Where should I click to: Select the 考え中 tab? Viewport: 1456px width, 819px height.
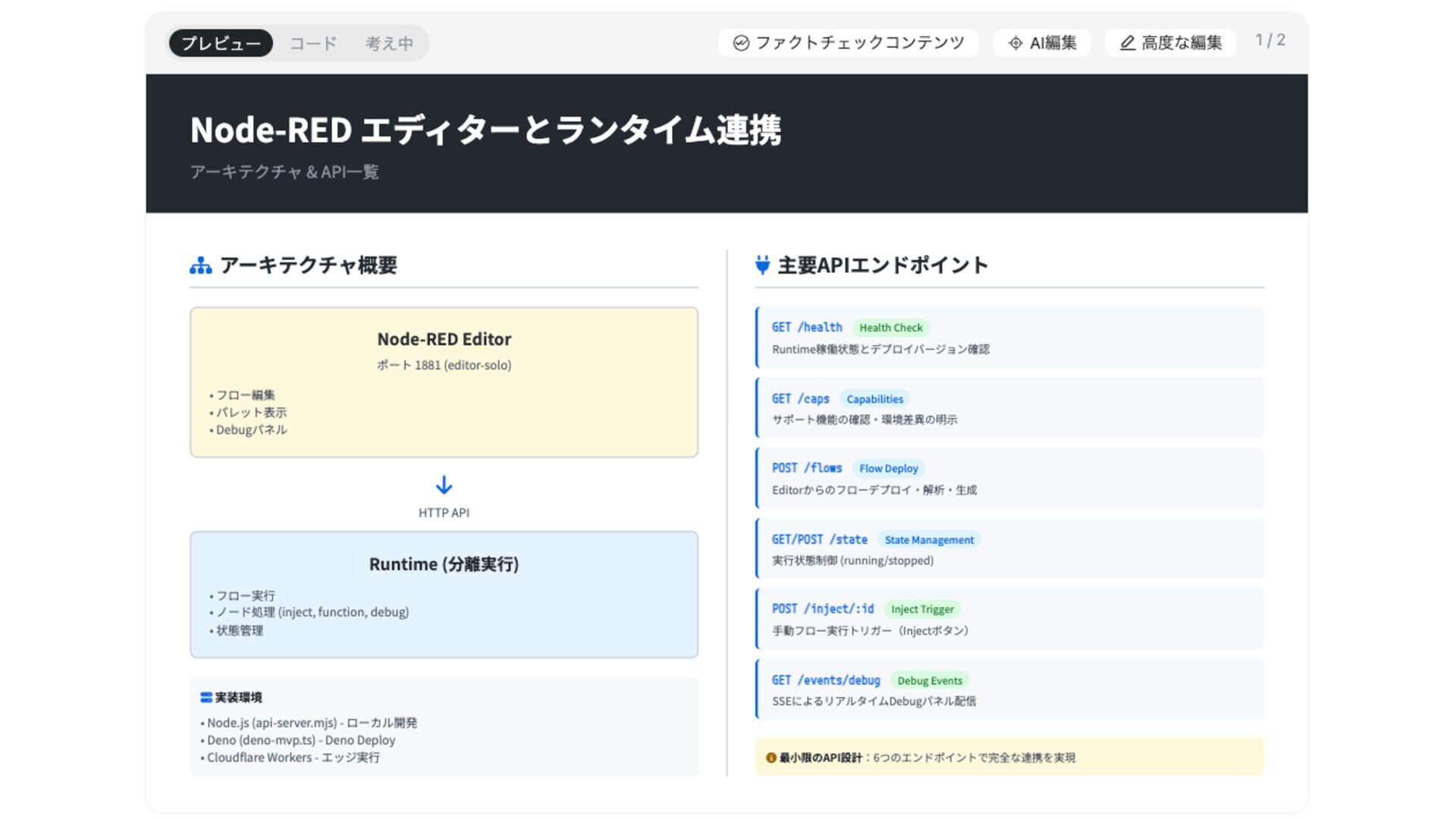[x=389, y=43]
